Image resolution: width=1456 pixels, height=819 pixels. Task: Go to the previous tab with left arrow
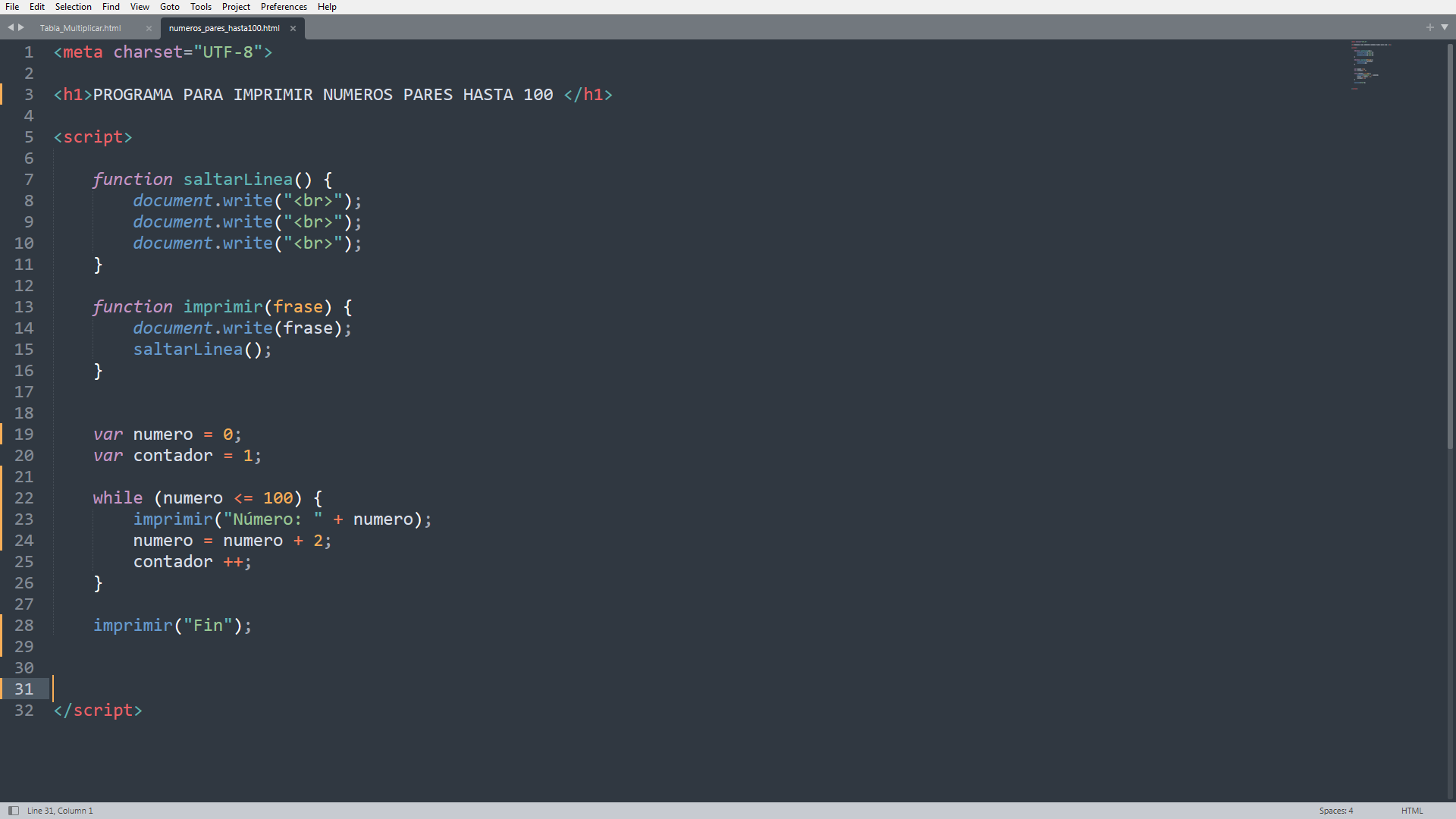11,27
